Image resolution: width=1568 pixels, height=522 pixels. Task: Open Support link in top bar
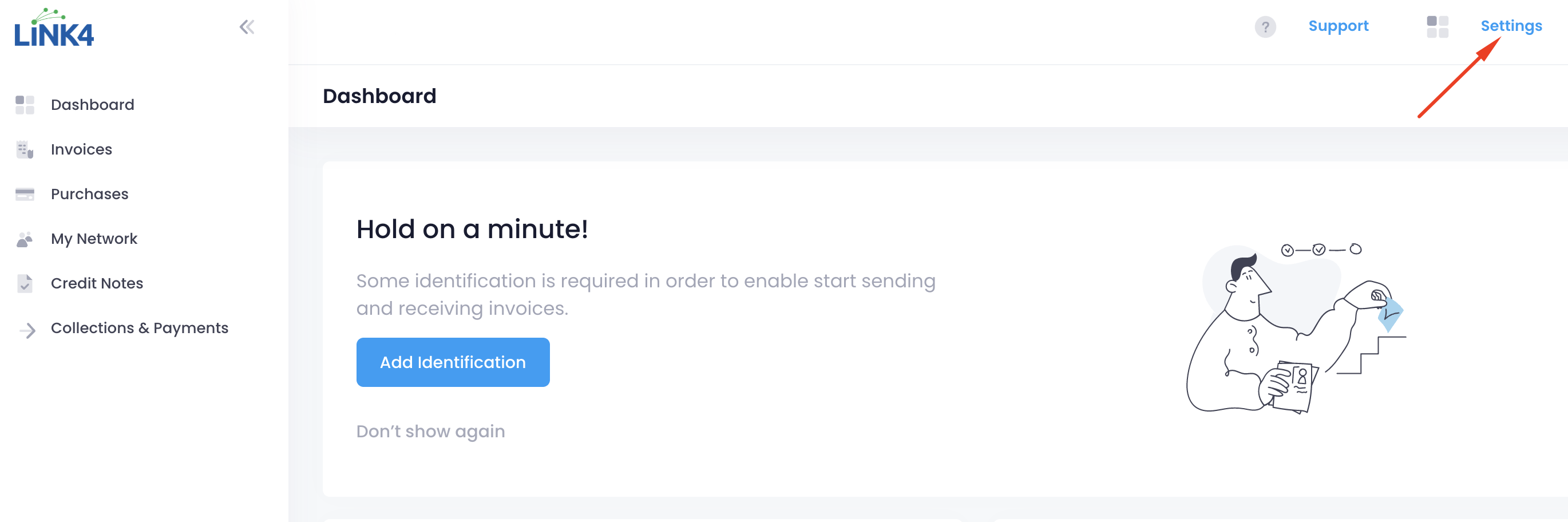(1338, 26)
